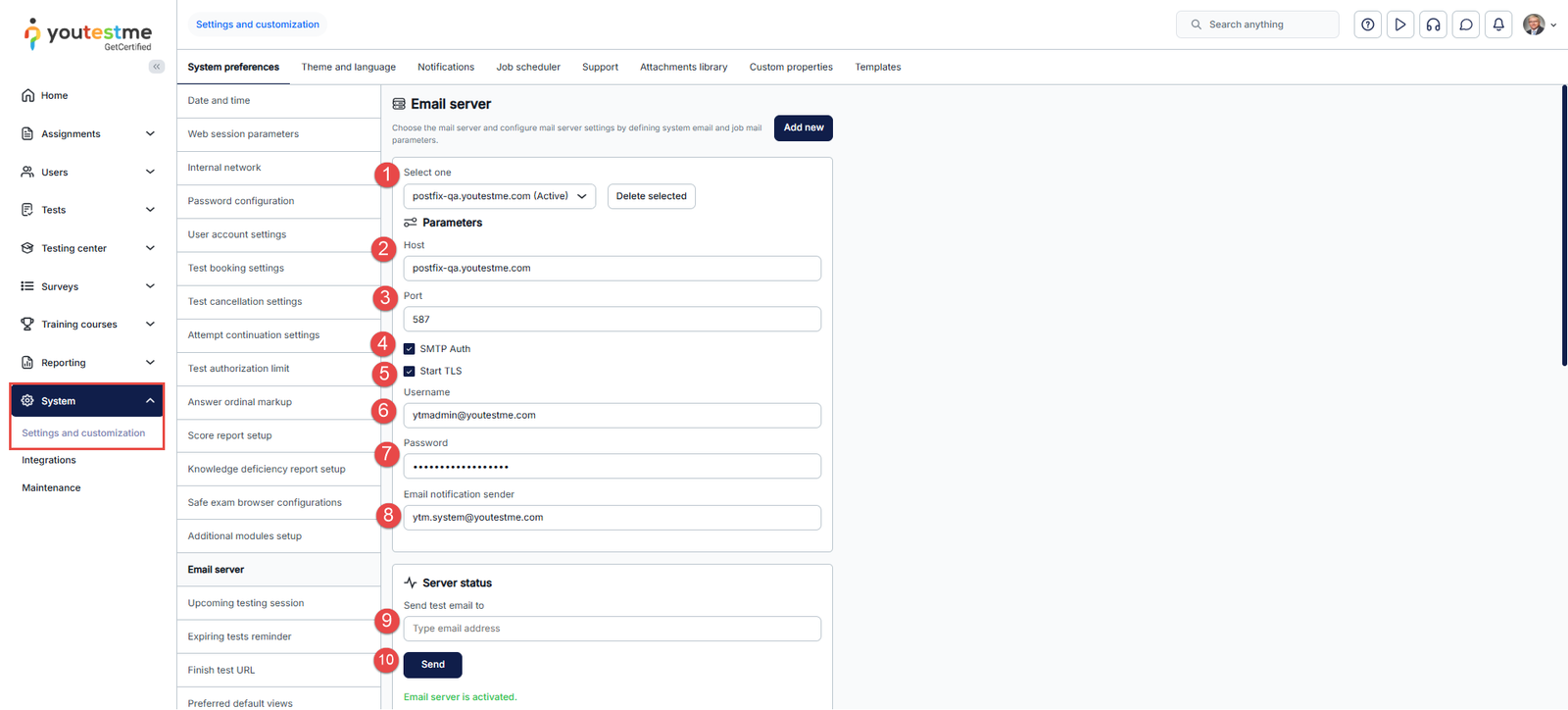Expand the Training courses menu chevron
The image size is (1568, 710).
click(x=150, y=324)
